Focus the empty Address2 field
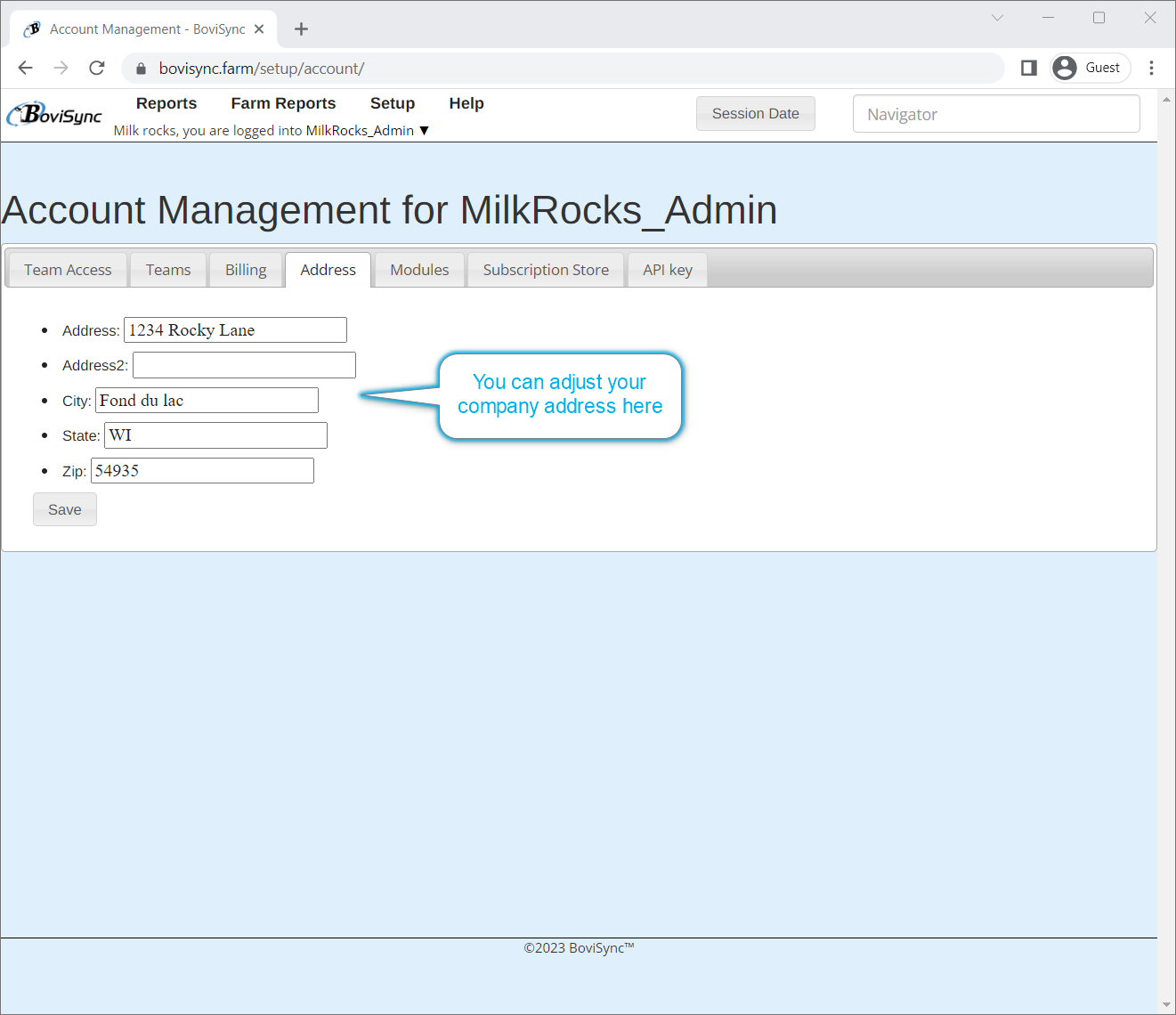 [244, 365]
